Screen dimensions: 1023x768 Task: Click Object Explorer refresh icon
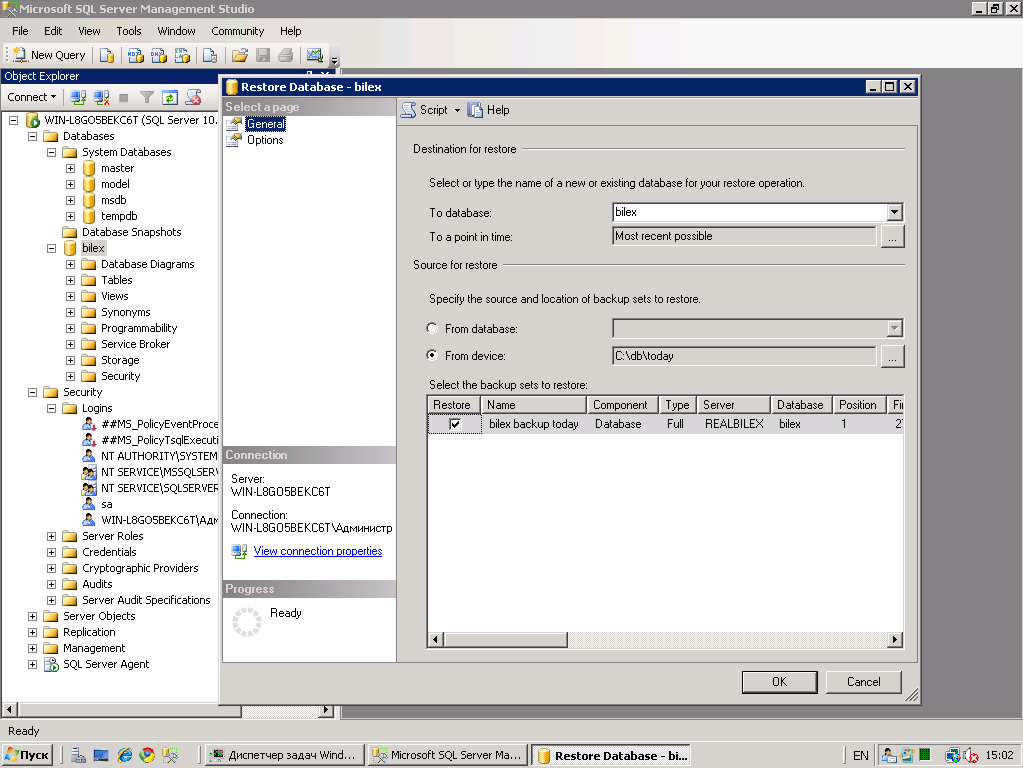point(170,97)
